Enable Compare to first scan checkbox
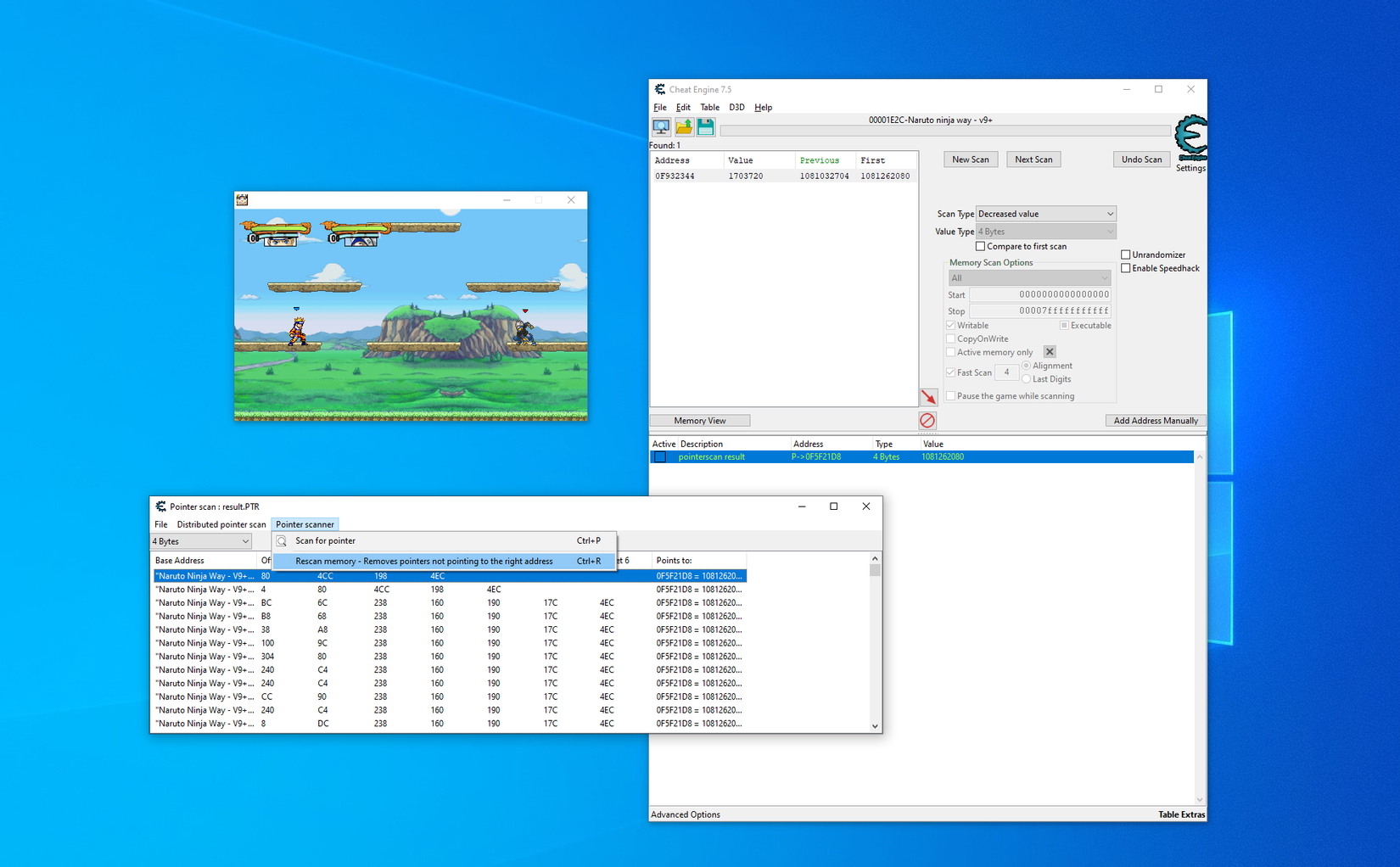This screenshot has width=1400, height=867. click(981, 247)
